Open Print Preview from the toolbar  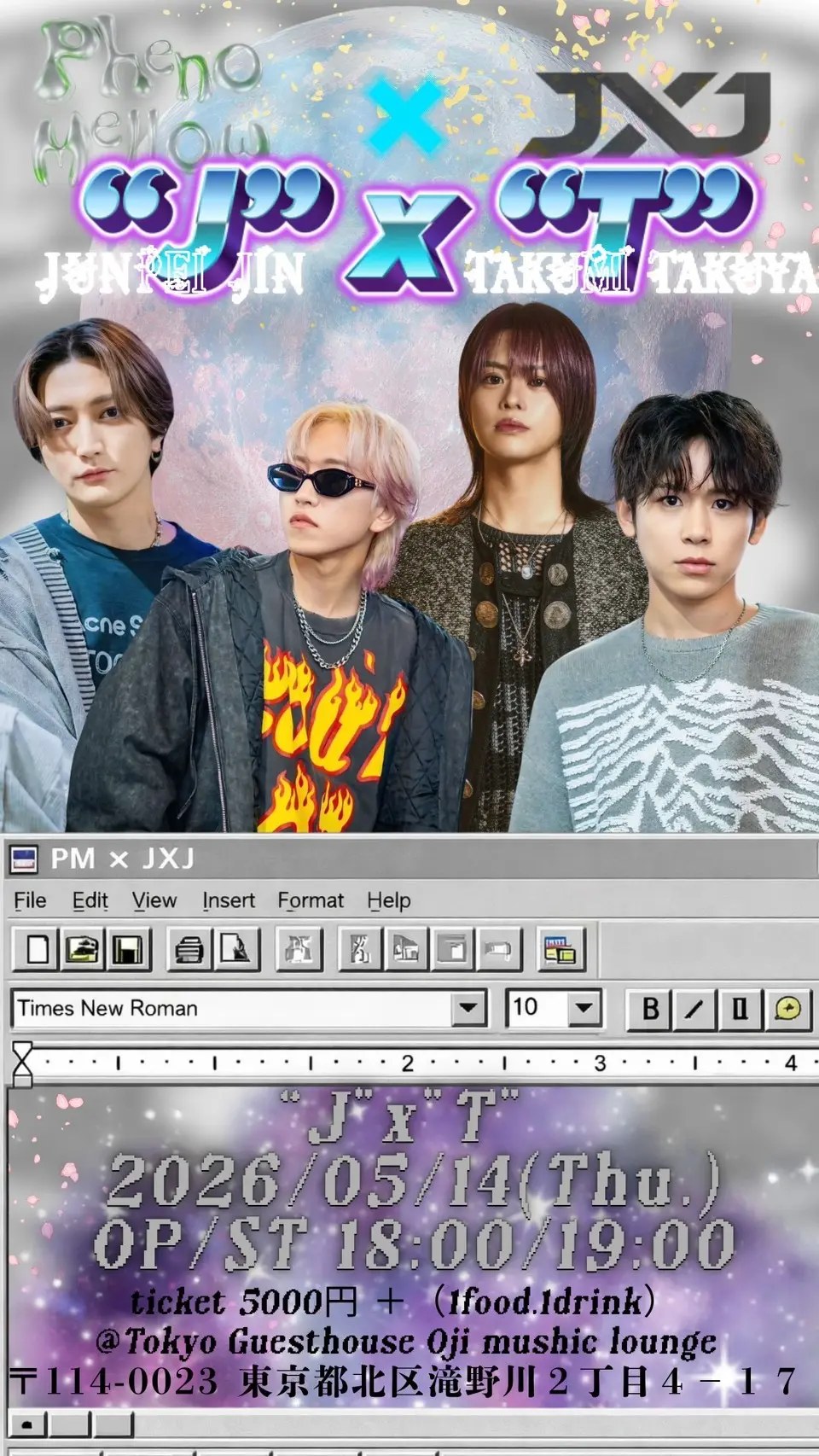coord(235,949)
